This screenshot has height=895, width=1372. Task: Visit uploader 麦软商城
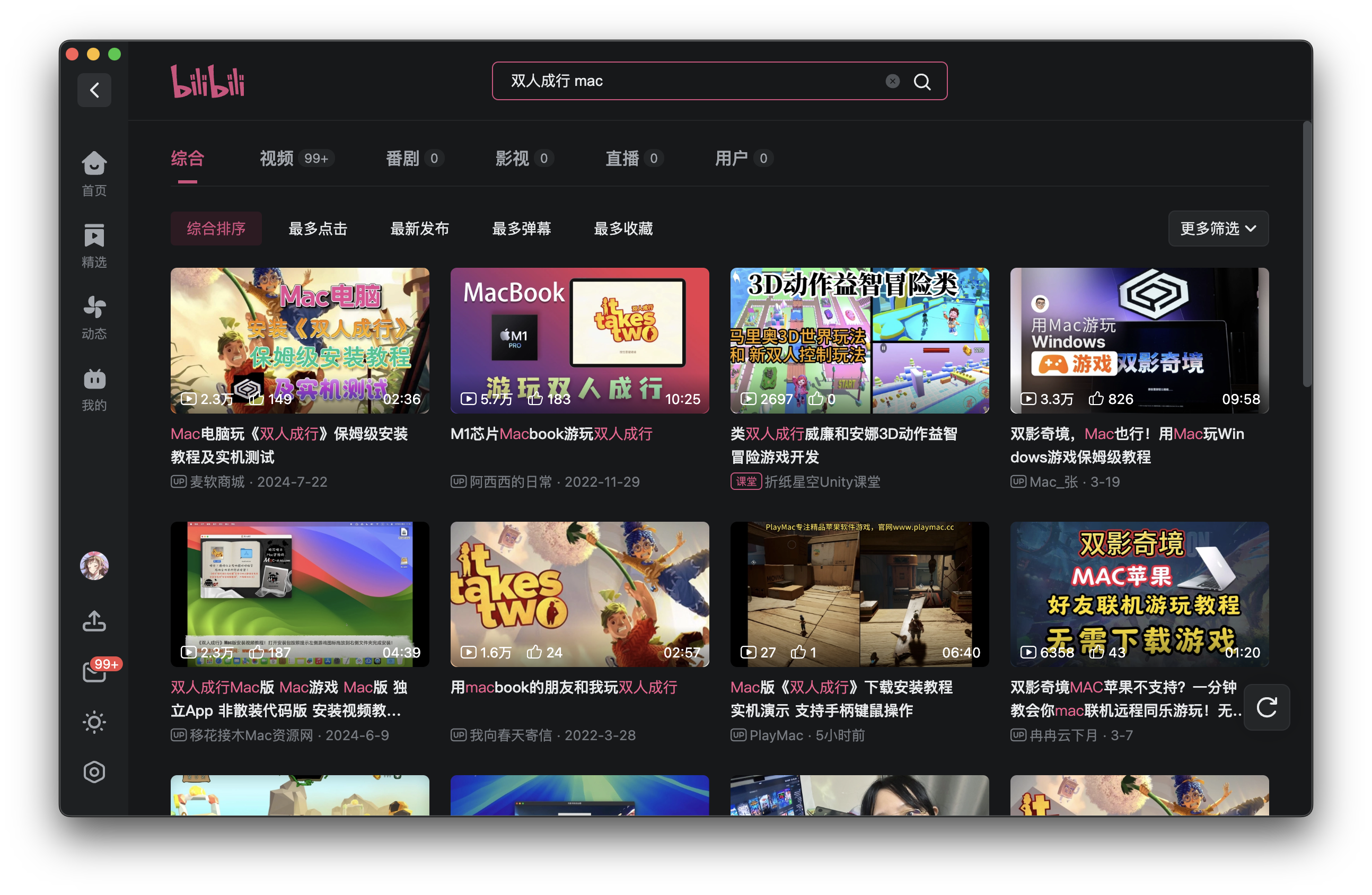tap(217, 481)
